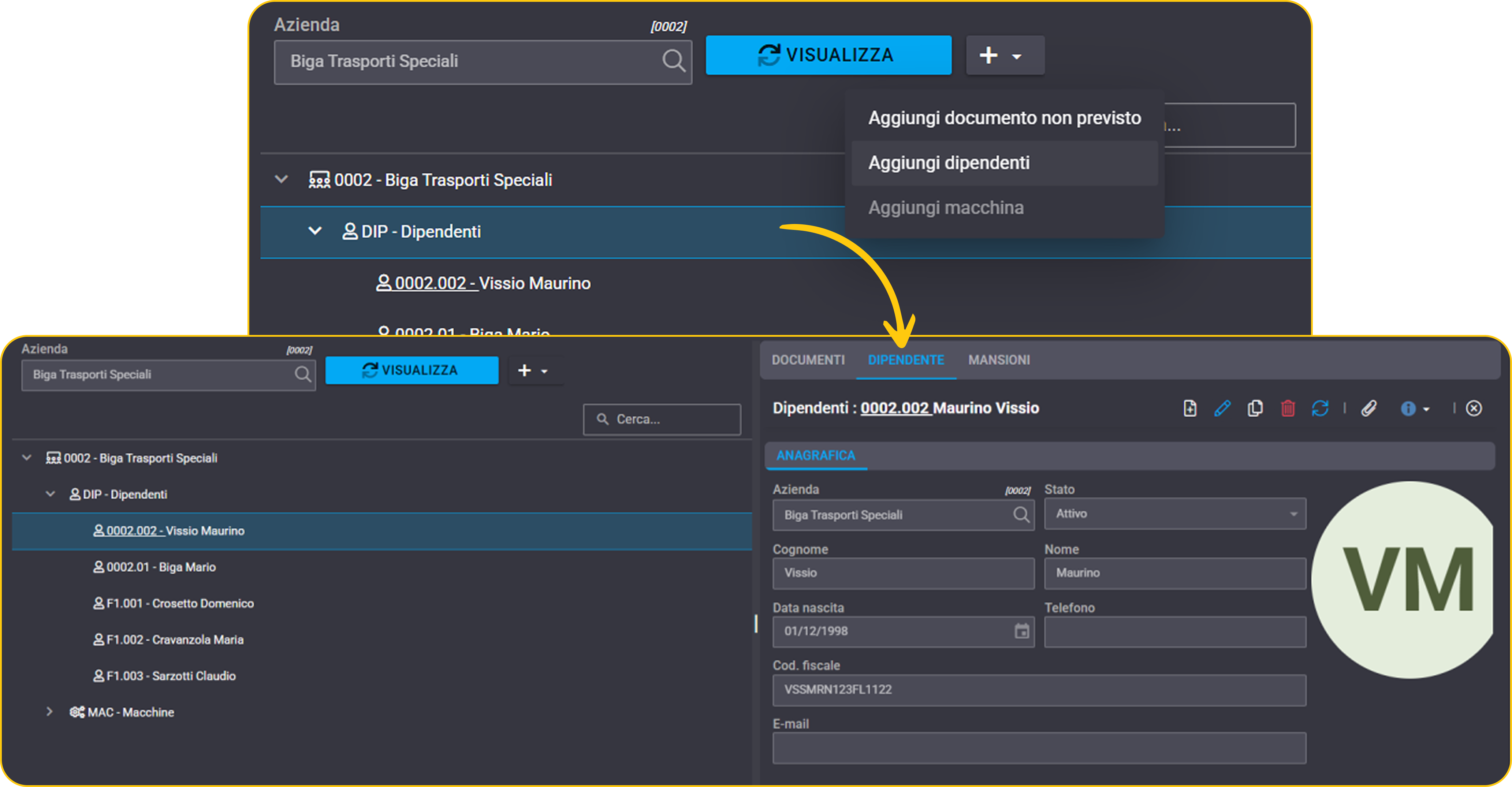Delete the employee with the red trash icon

coord(1288,409)
